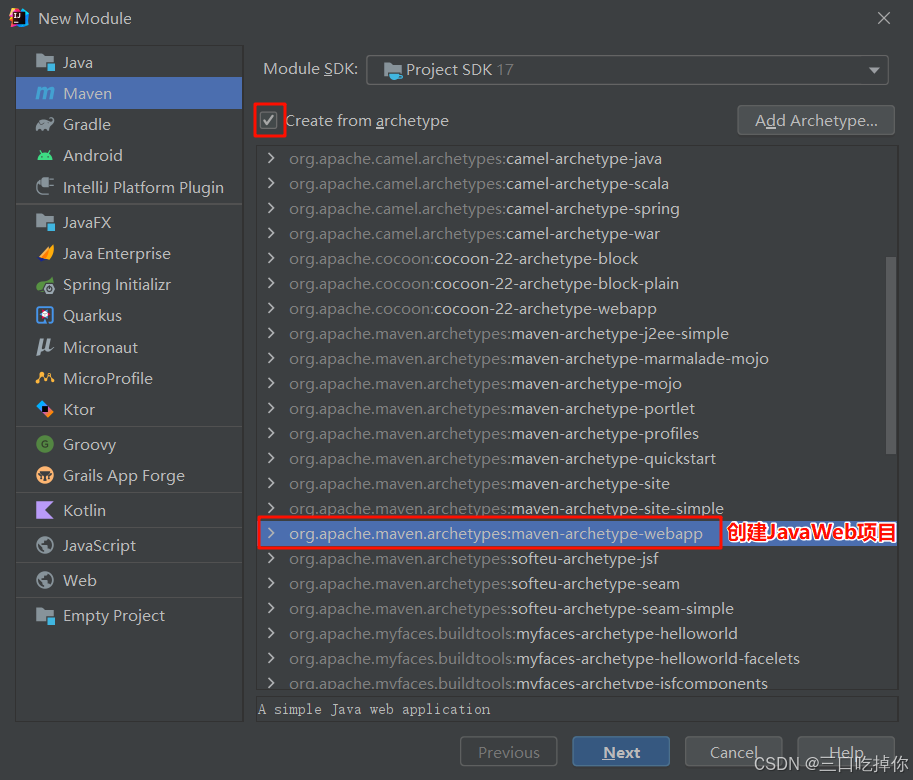Select Java Enterprise label in sidebar
This screenshot has height=780, width=913.
click(x=116, y=254)
